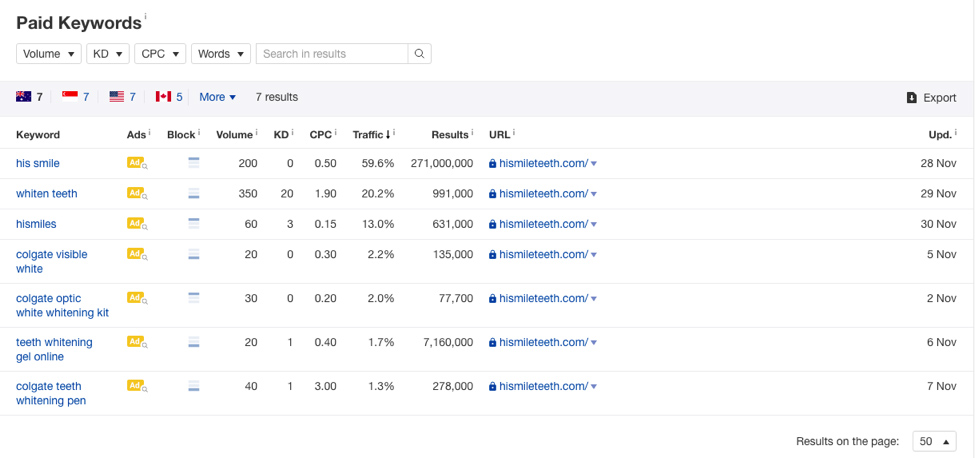Open Ad preview for 'colgate visible white'
Screen dimensions: 975x458
(x=137, y=254)
